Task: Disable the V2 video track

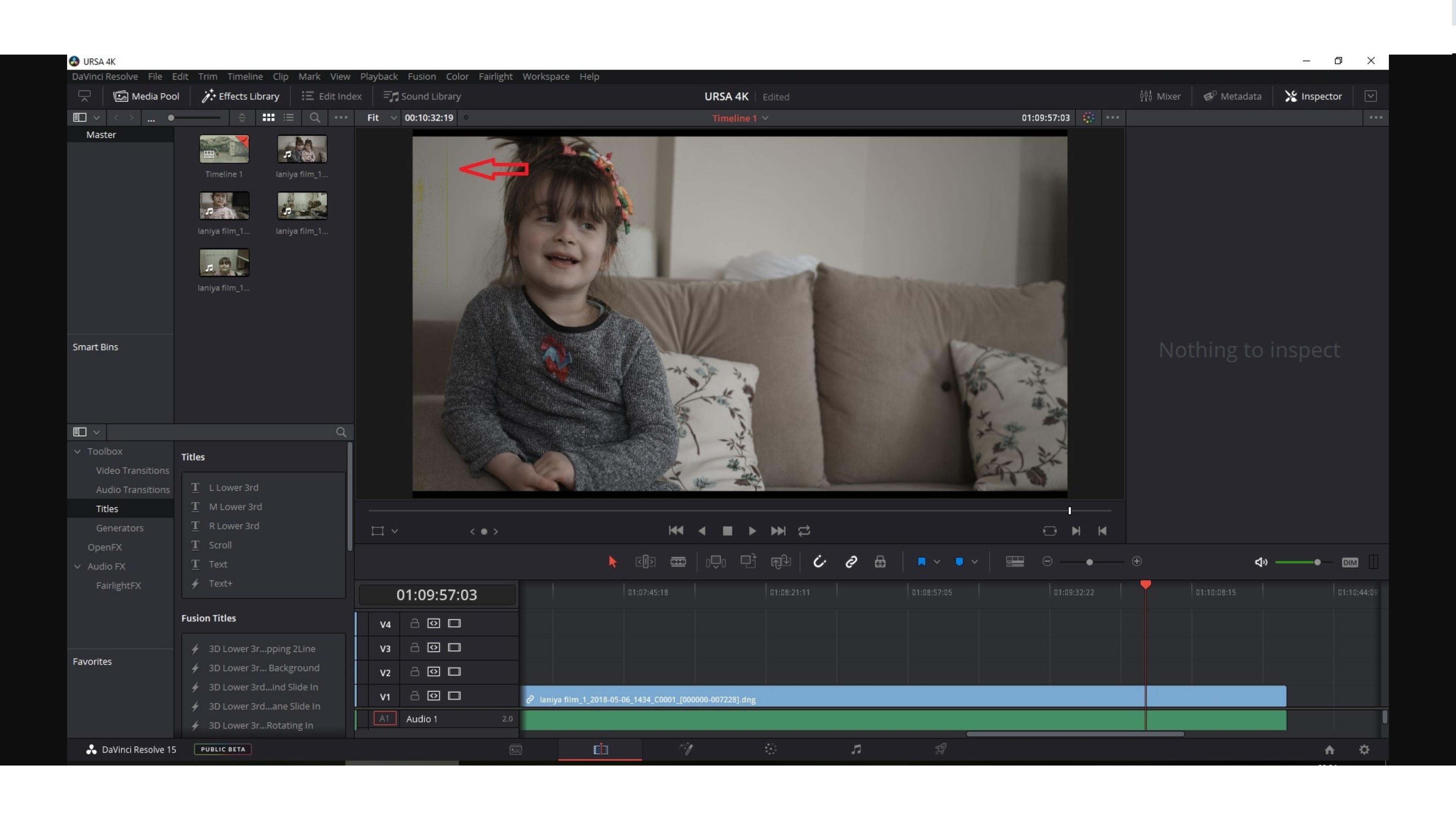Action: (x=455, y=672)
